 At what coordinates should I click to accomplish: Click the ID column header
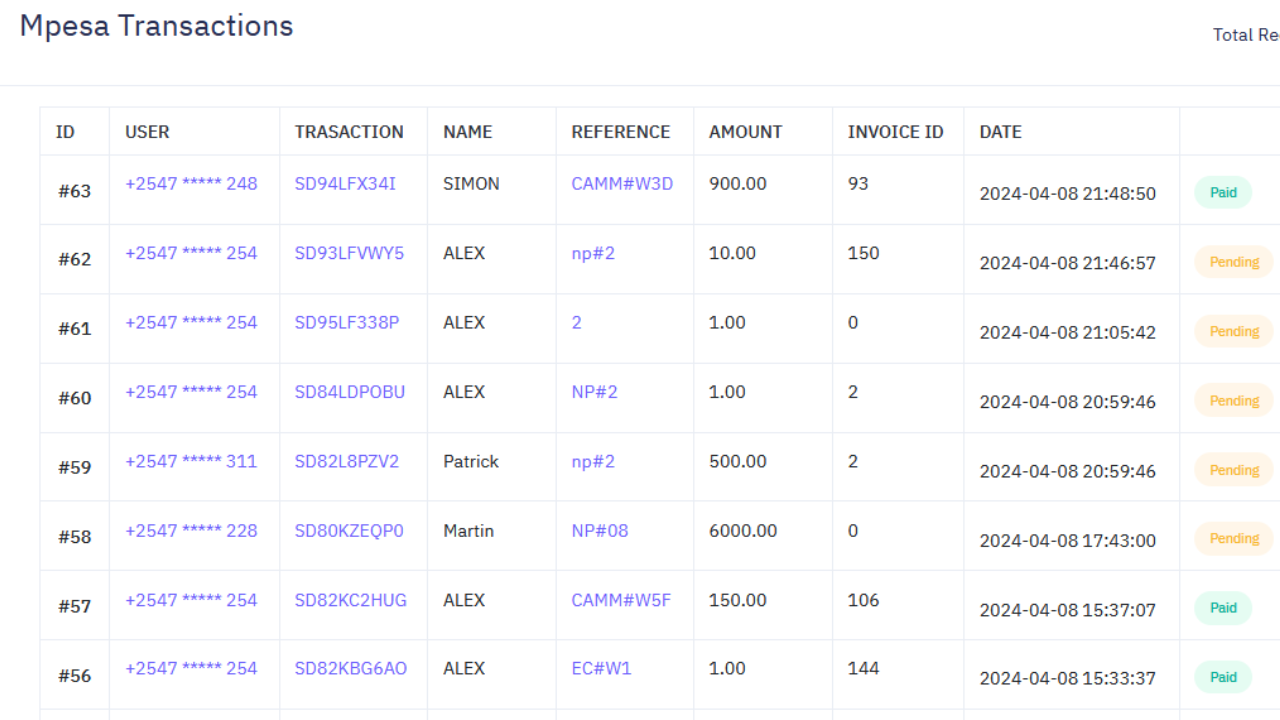tap(65, 132)
